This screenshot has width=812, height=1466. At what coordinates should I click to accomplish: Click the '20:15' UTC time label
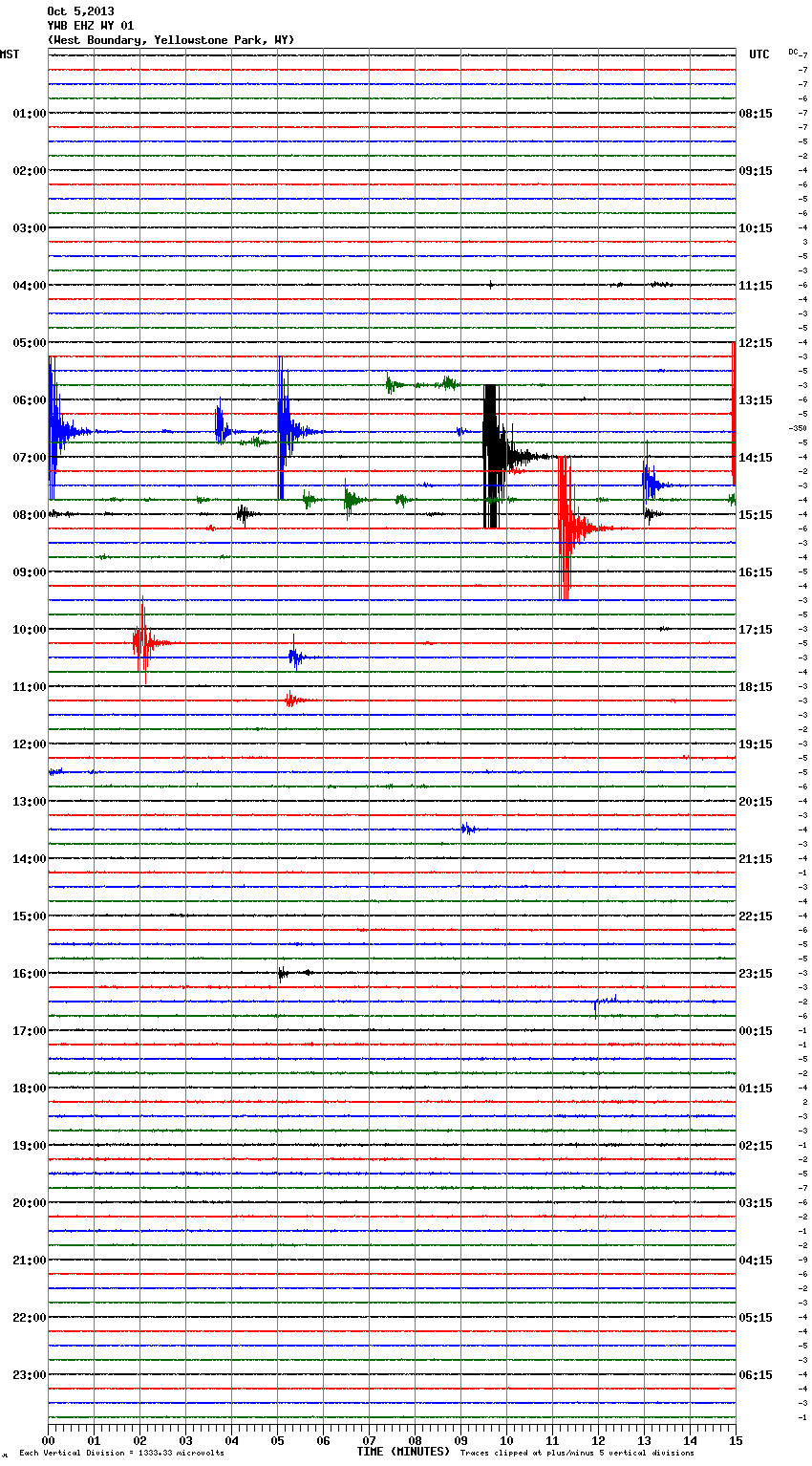click(x=756, y=802)
